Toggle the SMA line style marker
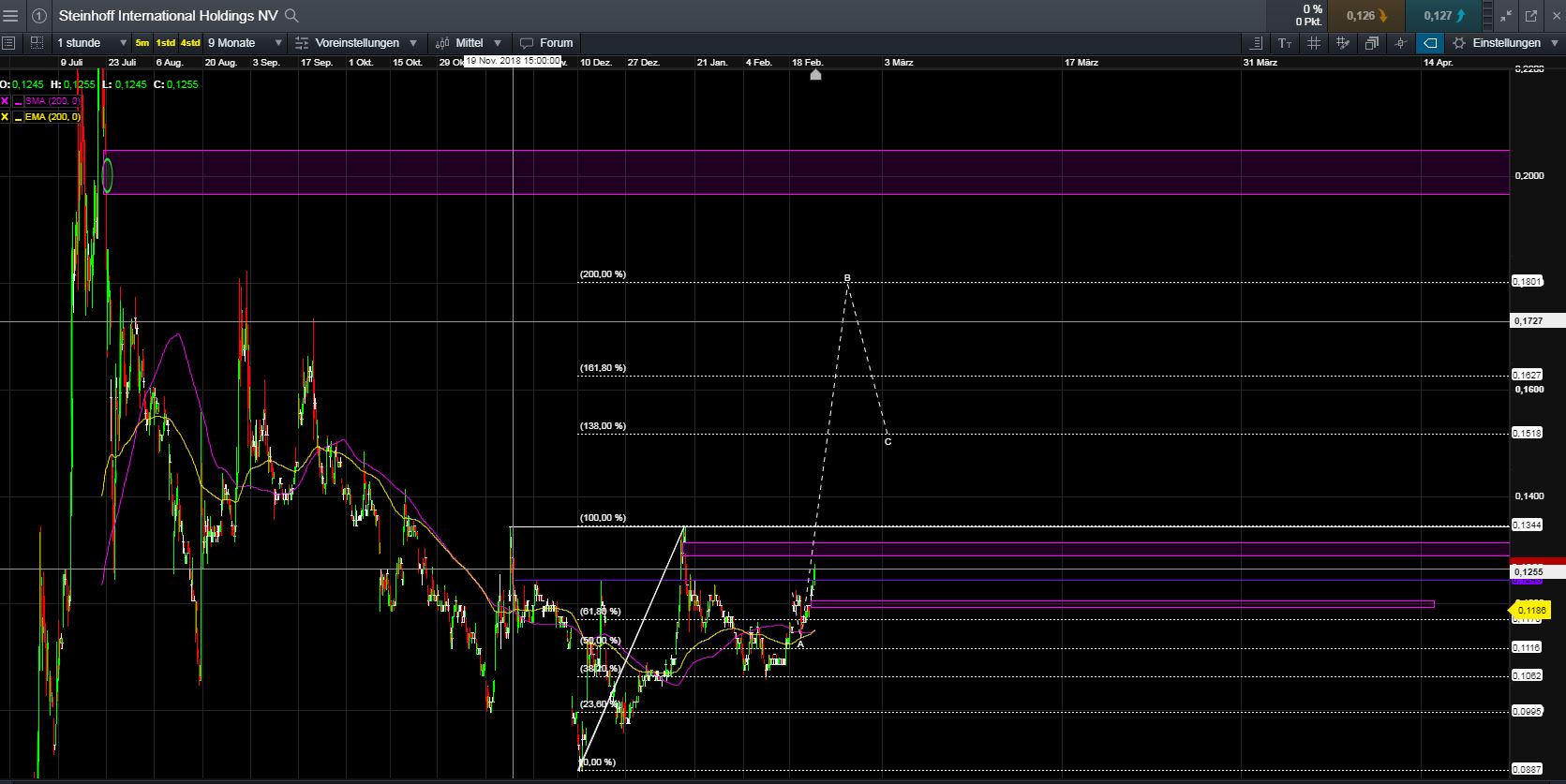This screenshot has width=1566, height=784. [x=18, y=101]
